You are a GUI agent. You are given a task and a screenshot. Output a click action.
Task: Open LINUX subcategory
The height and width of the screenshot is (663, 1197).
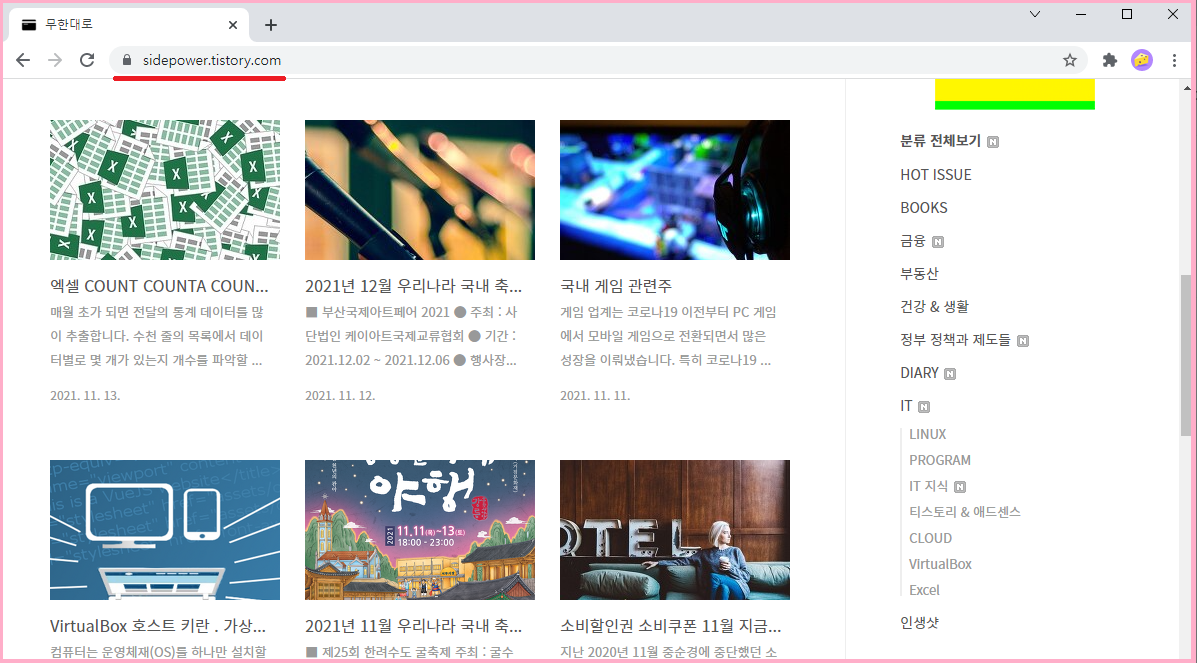click(x=928, y=434)
